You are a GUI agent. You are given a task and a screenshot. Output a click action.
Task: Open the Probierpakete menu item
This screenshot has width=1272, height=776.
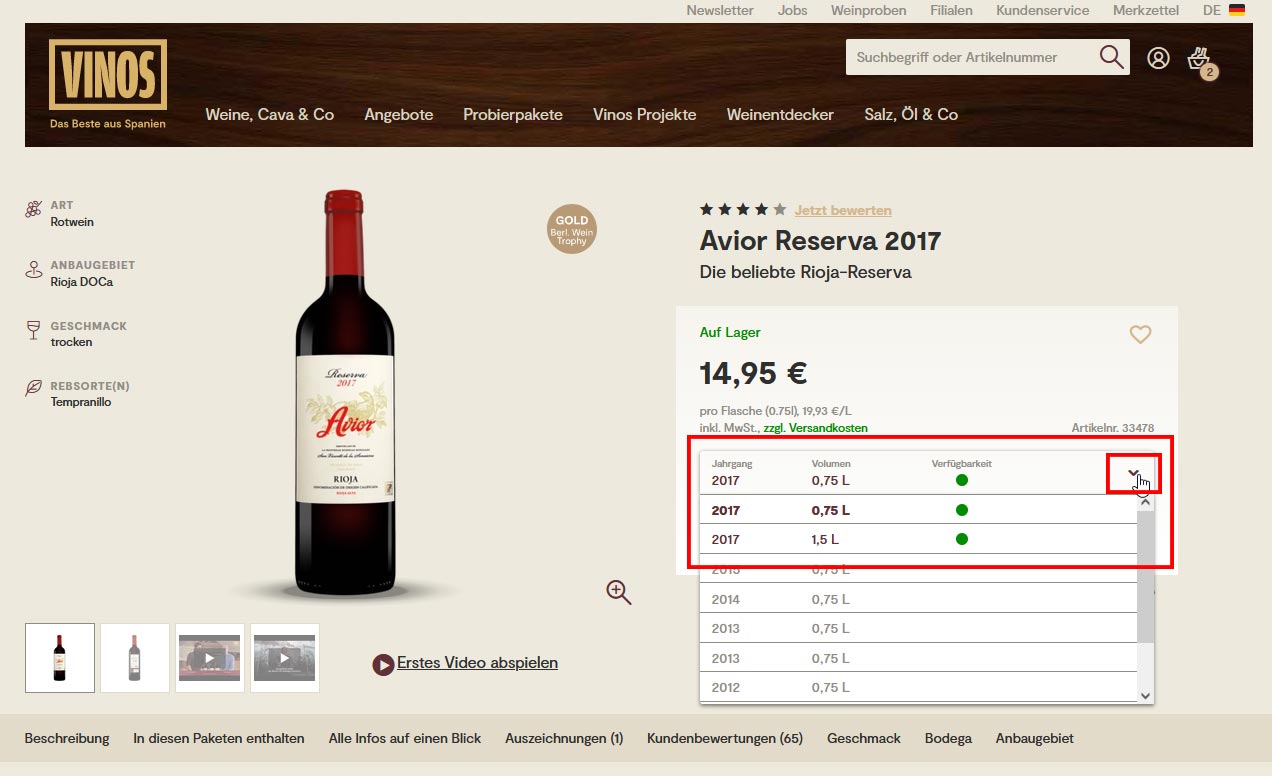click(513, 114)
